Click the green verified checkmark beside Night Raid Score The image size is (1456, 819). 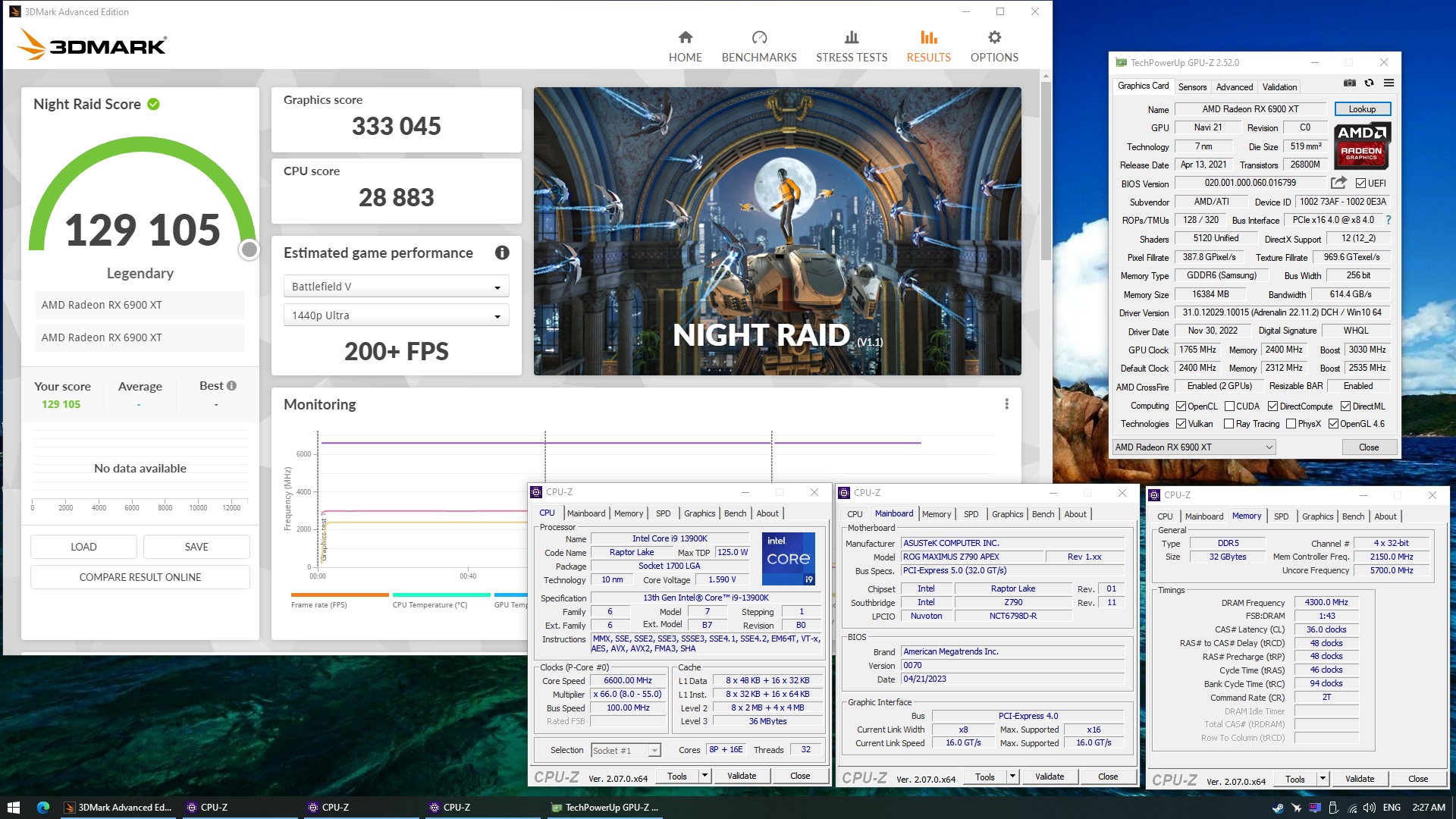(x=153, y=104)
